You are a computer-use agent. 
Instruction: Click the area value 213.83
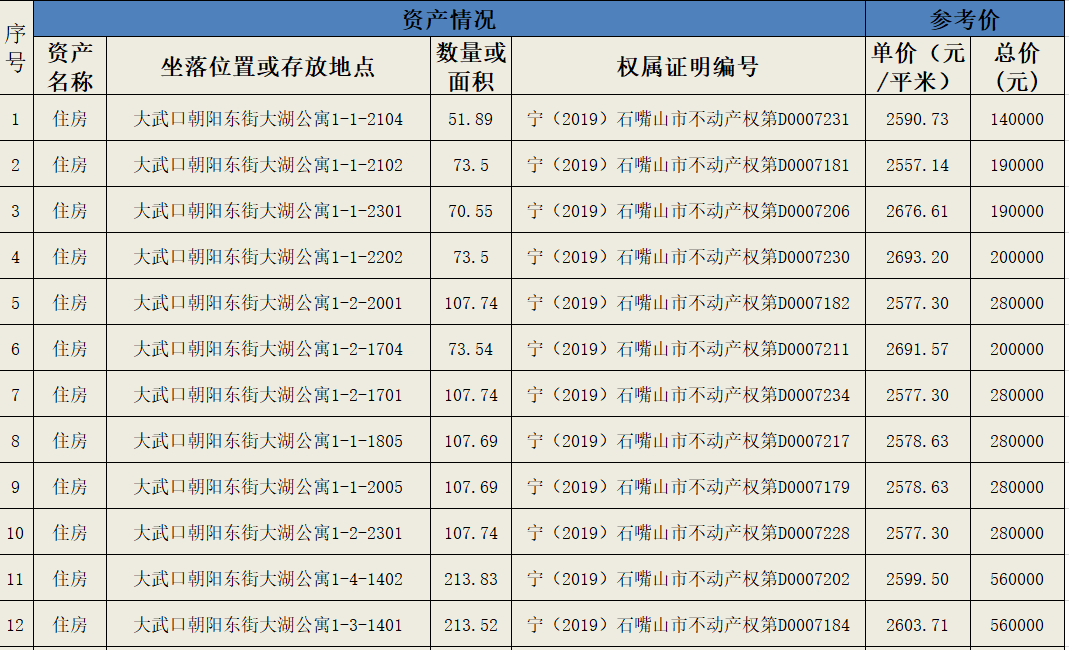click(470, 579)
